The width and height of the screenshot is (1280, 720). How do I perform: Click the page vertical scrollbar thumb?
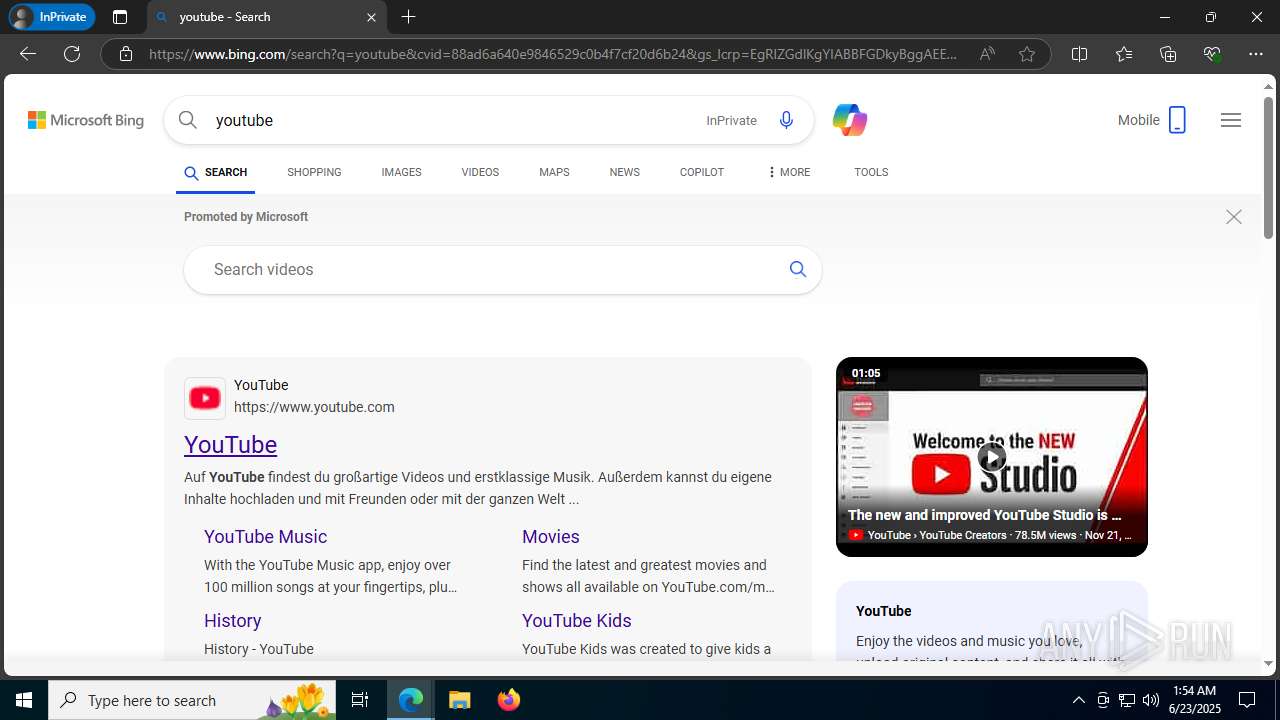tap(1268, 167)
